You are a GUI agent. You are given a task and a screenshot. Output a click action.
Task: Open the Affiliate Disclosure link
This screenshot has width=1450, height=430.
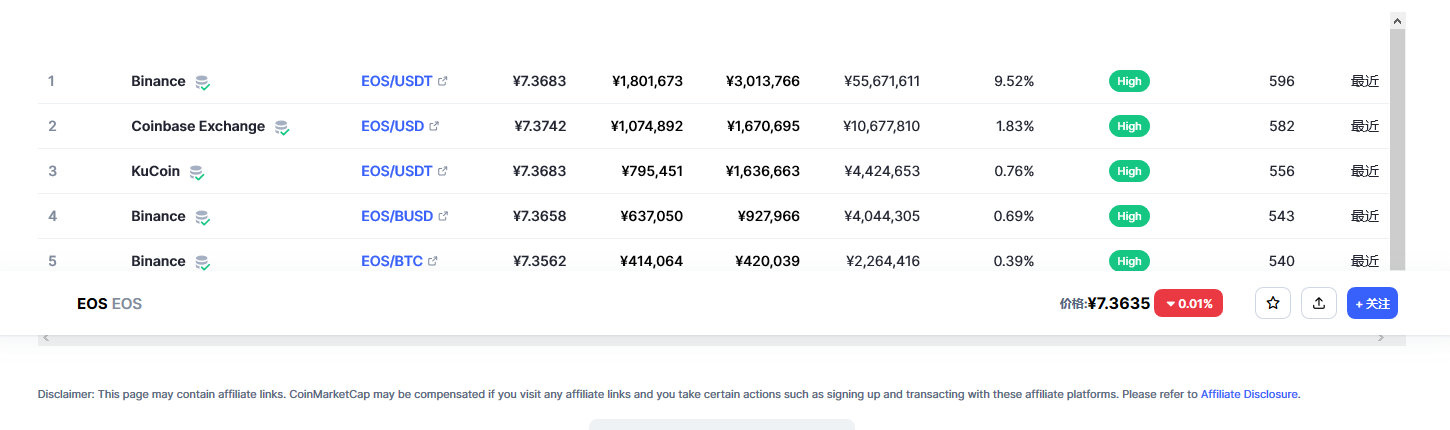pyautogui.click(x=1249, y=394)
